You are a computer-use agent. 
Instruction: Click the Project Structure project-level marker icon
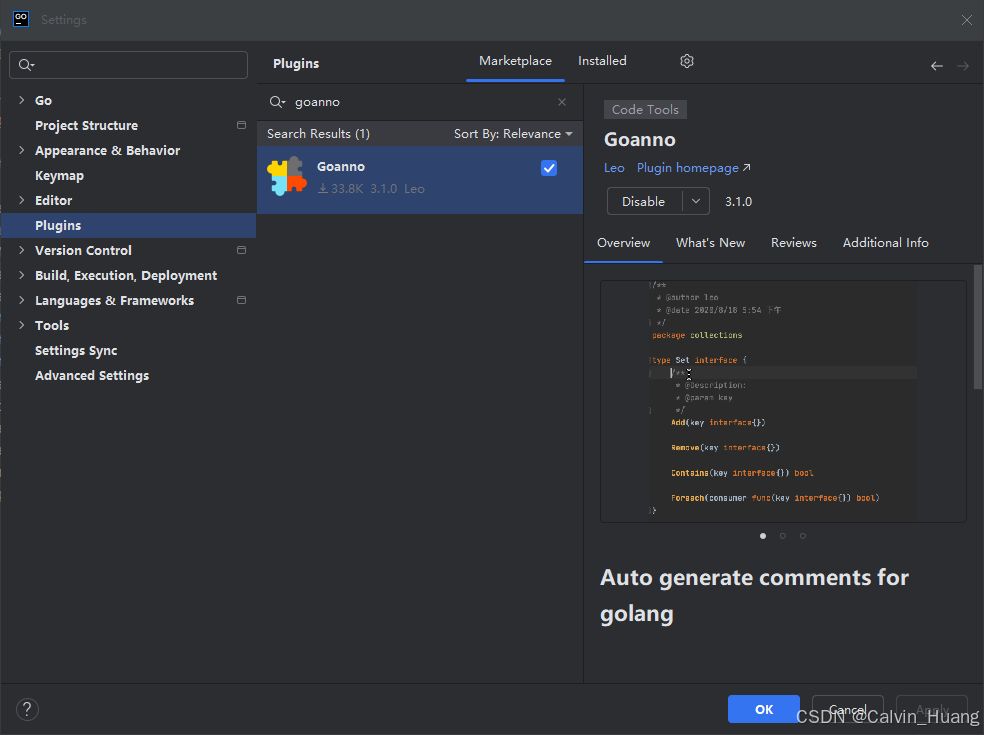[241, 125]
